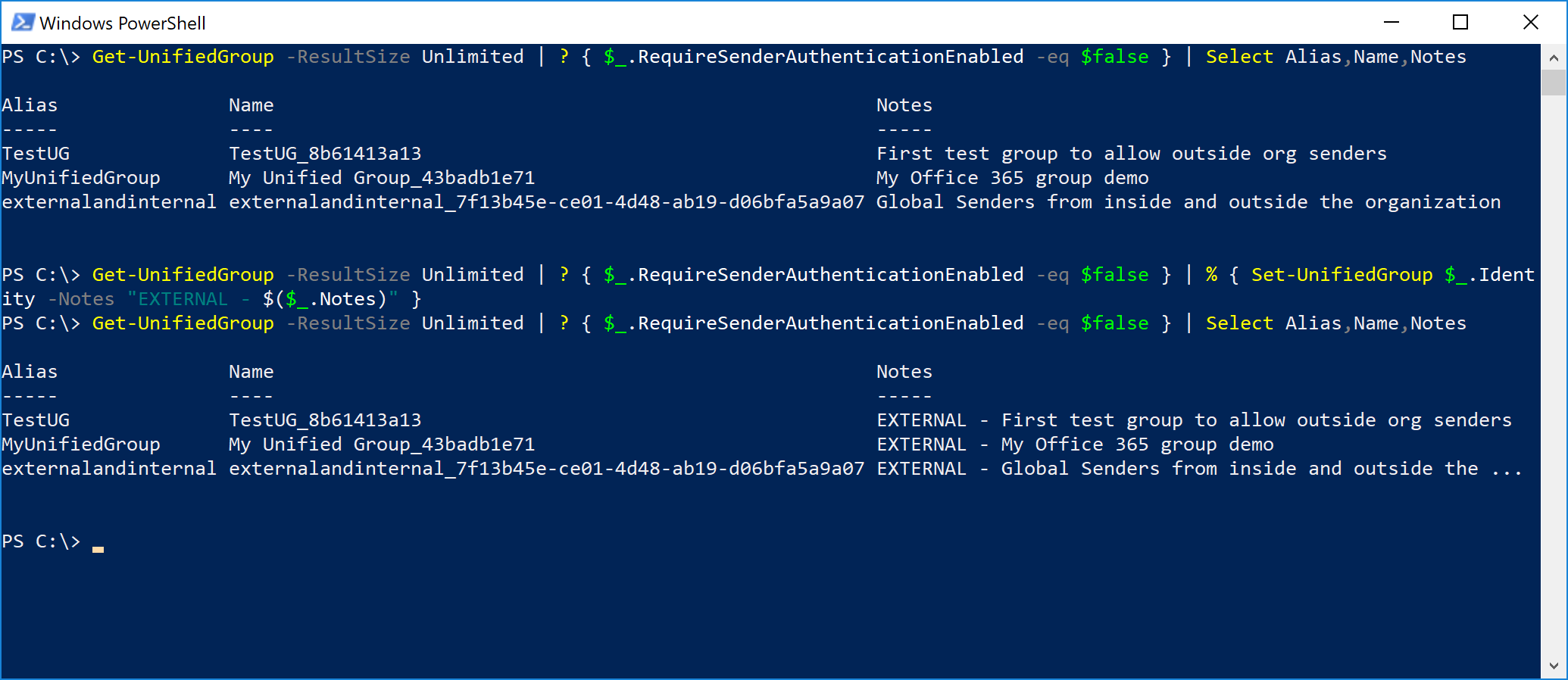Click the scrollbar down arrow
This screenshot has width=1568, height=680.
pos(1554,666)
